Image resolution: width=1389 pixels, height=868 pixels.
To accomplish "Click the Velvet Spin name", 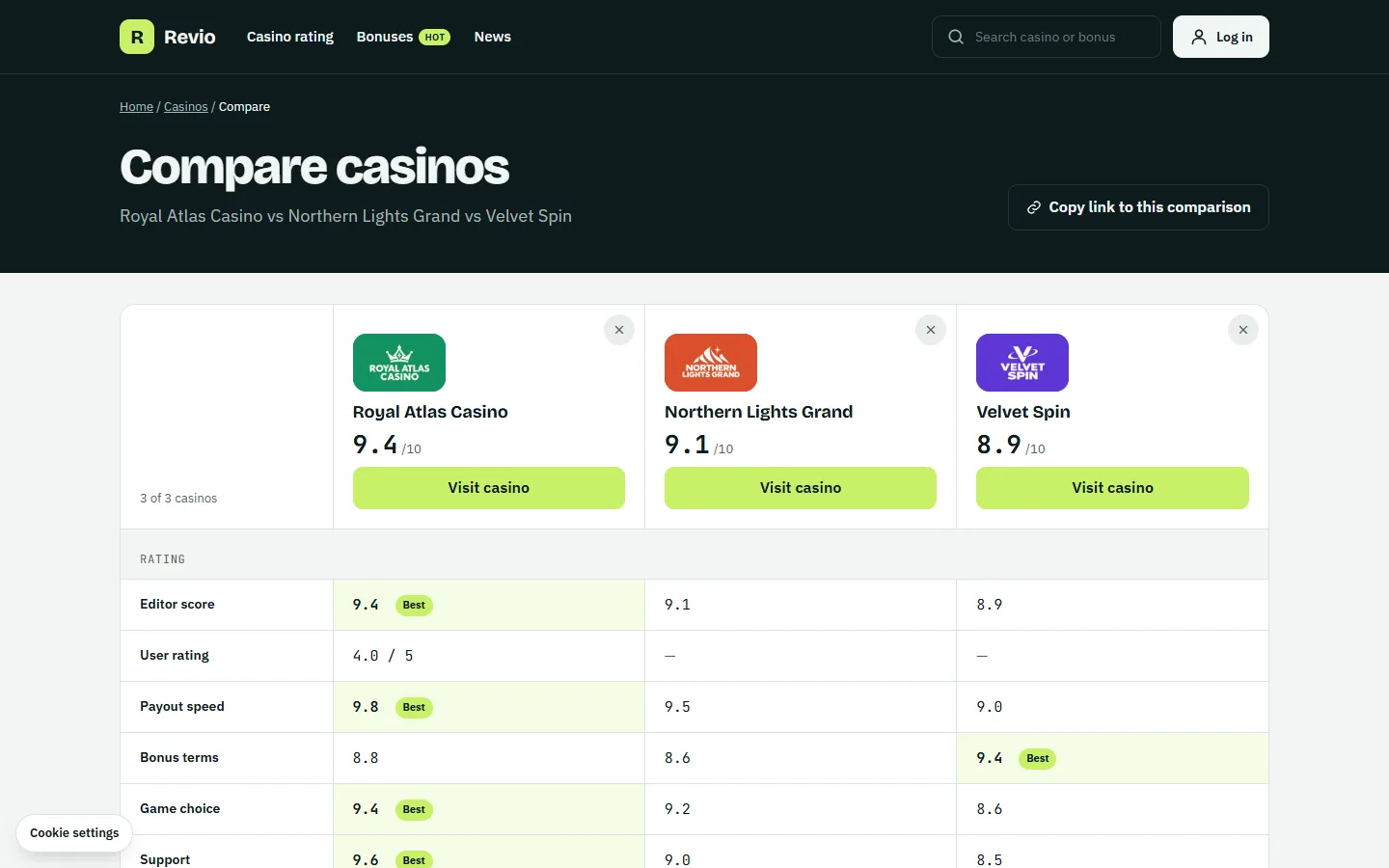I will click(1023, 412).
